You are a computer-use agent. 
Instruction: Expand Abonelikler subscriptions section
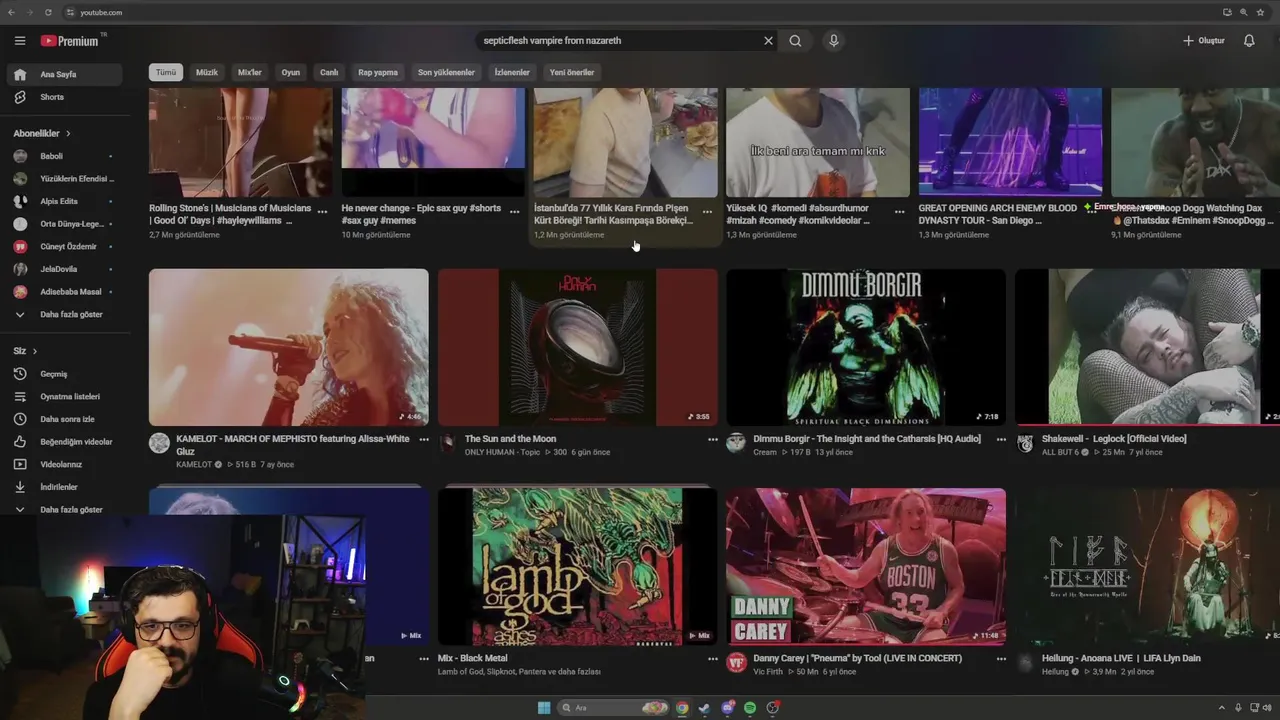pos(42,133)
